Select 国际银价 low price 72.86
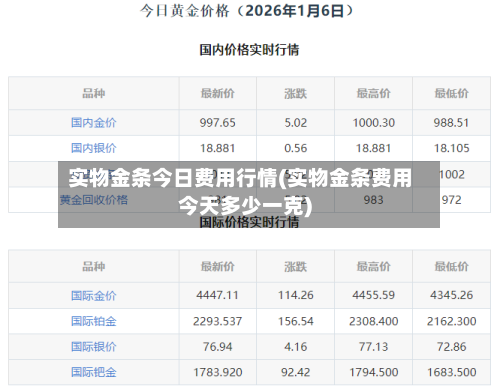This screenshot has width=500, height=389. [x=452, y=347]
